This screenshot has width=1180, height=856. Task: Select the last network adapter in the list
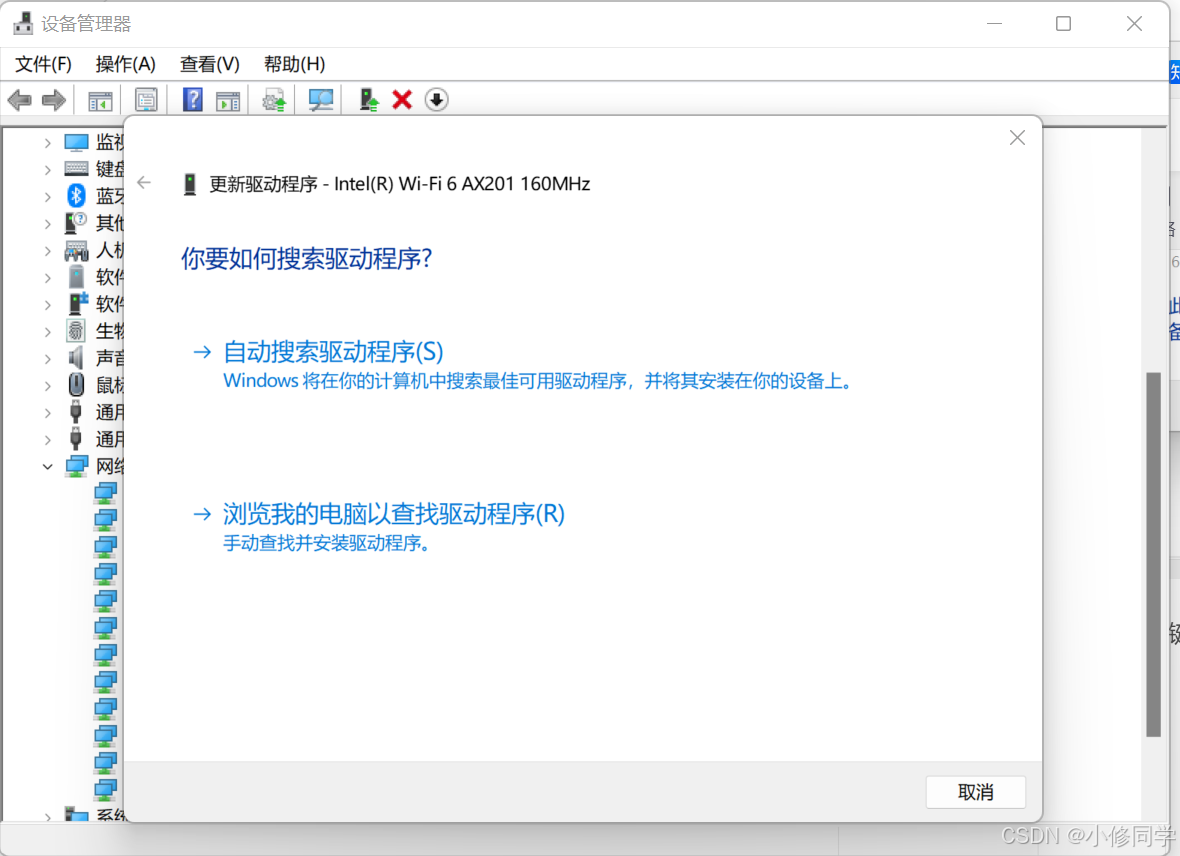[105, 789]
